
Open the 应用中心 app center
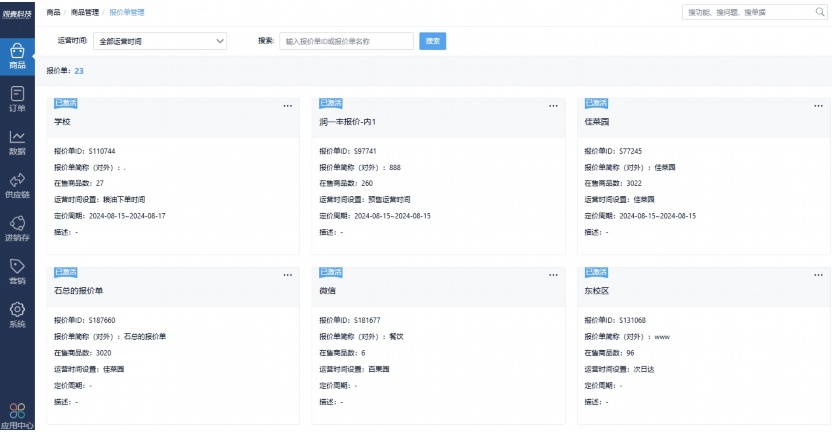click(17, 416)
